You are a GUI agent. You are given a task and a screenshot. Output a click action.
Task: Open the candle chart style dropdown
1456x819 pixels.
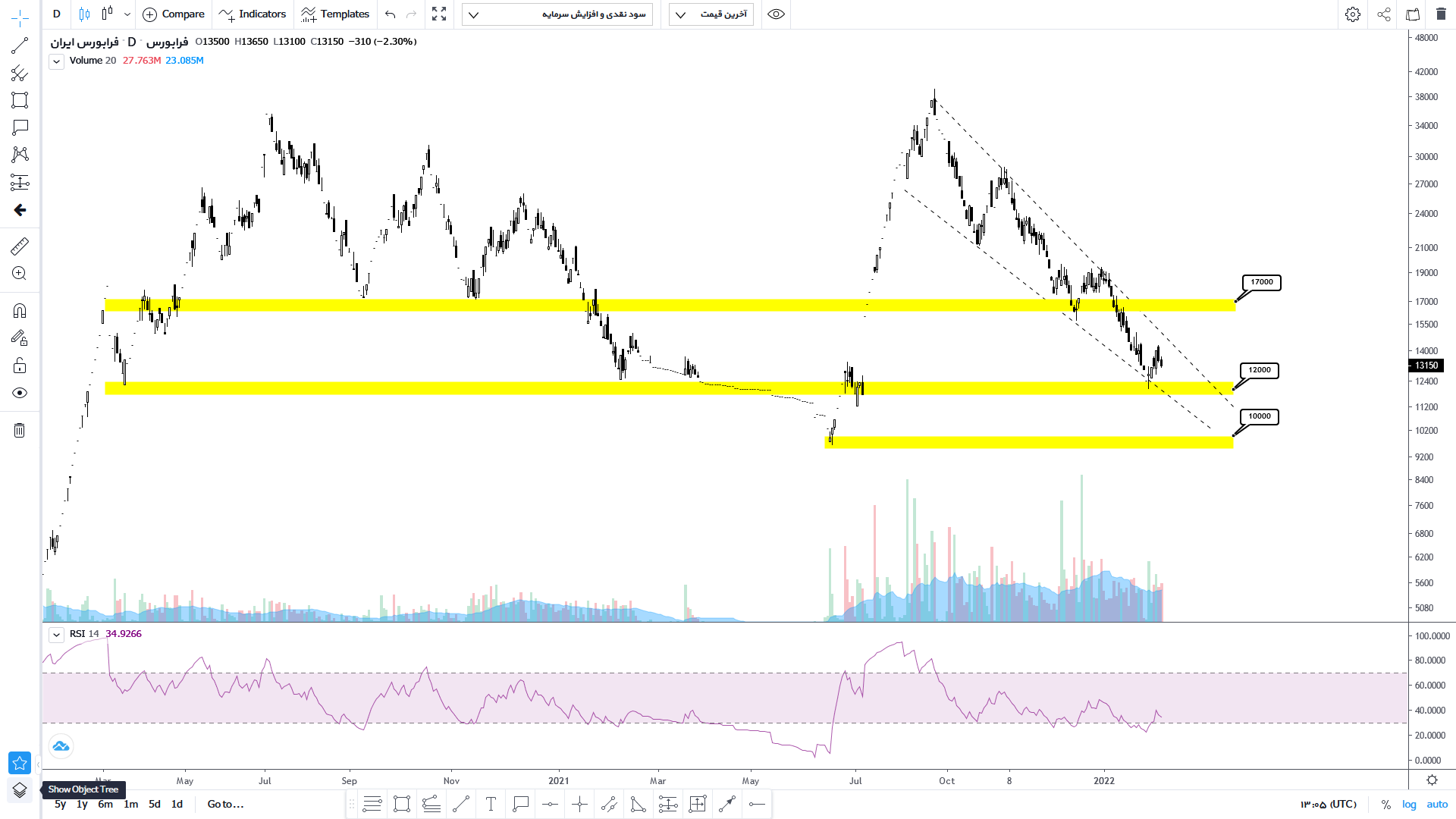click(x=127, y=14)
